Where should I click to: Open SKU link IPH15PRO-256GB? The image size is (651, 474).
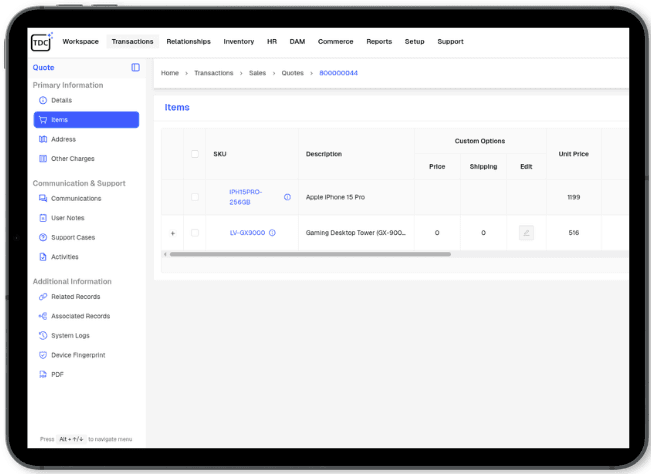point(245,197)
